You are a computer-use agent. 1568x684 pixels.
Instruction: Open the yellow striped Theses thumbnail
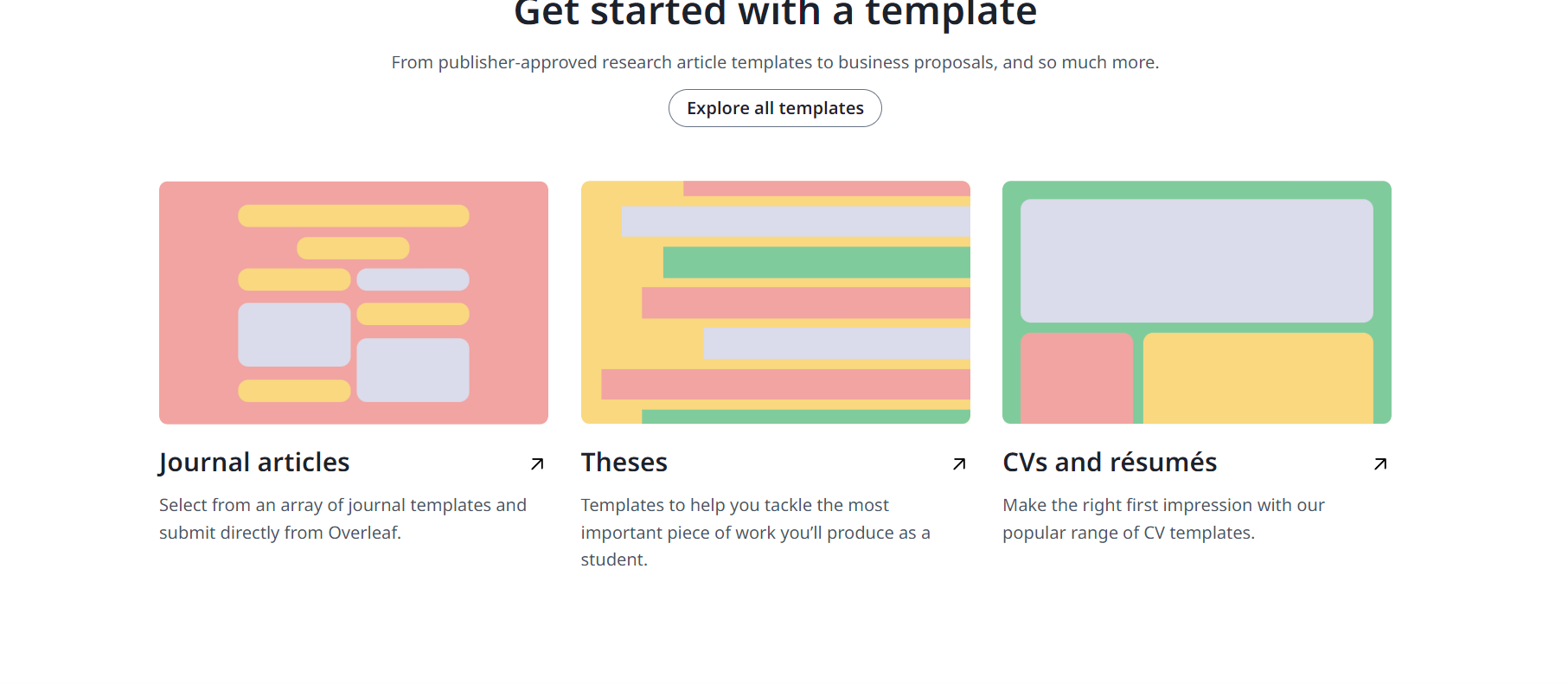(776, 303)
